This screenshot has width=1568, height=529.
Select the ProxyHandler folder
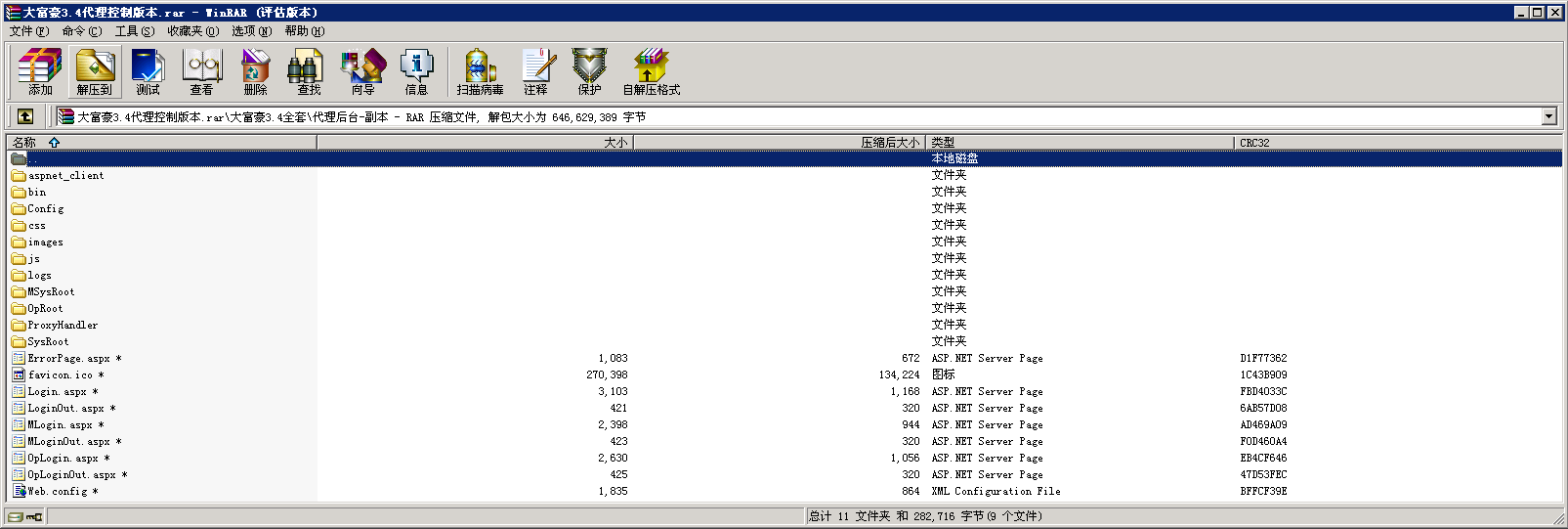(x=62, y=325)
